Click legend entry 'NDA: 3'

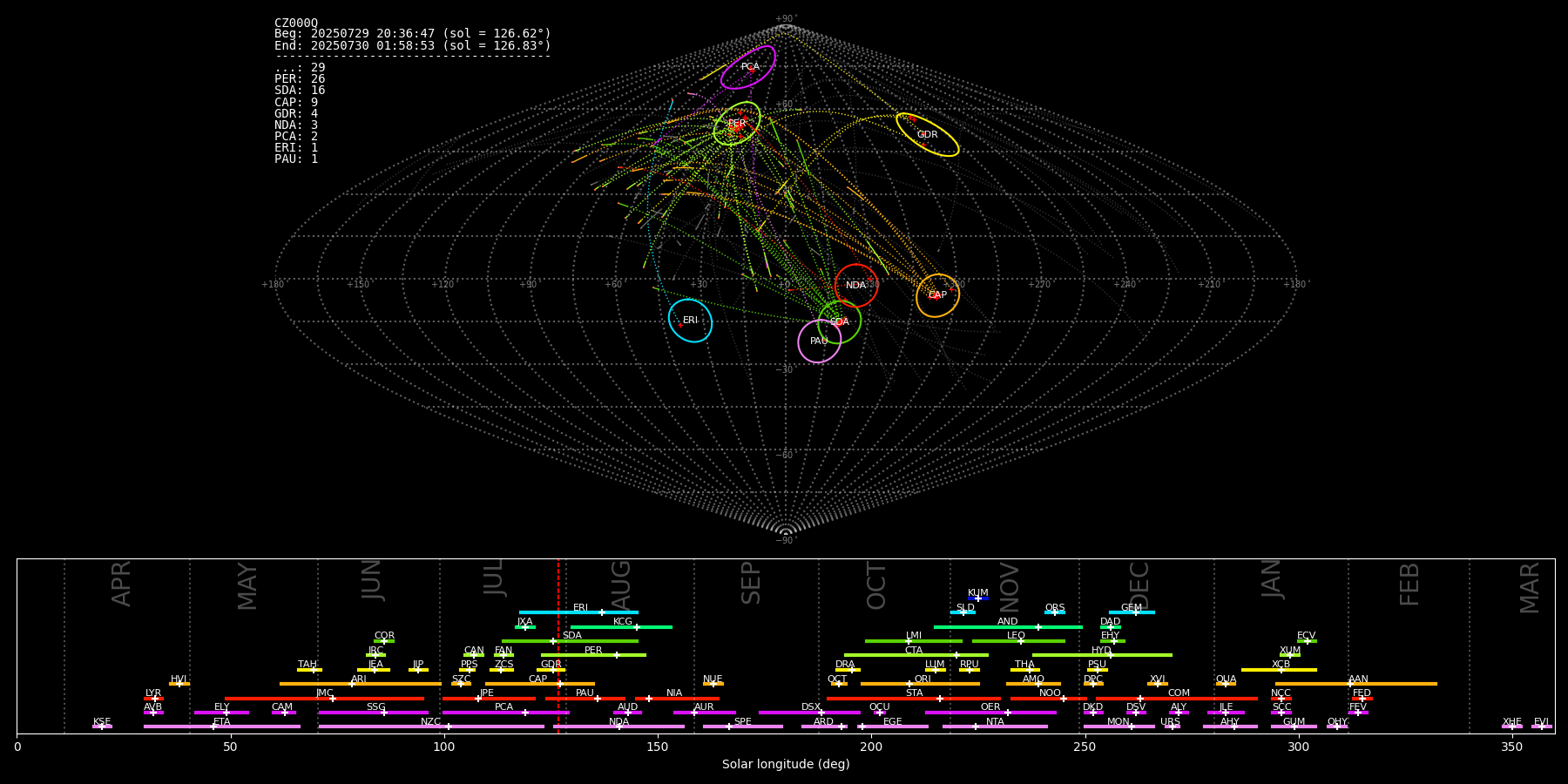coord(296,125)
